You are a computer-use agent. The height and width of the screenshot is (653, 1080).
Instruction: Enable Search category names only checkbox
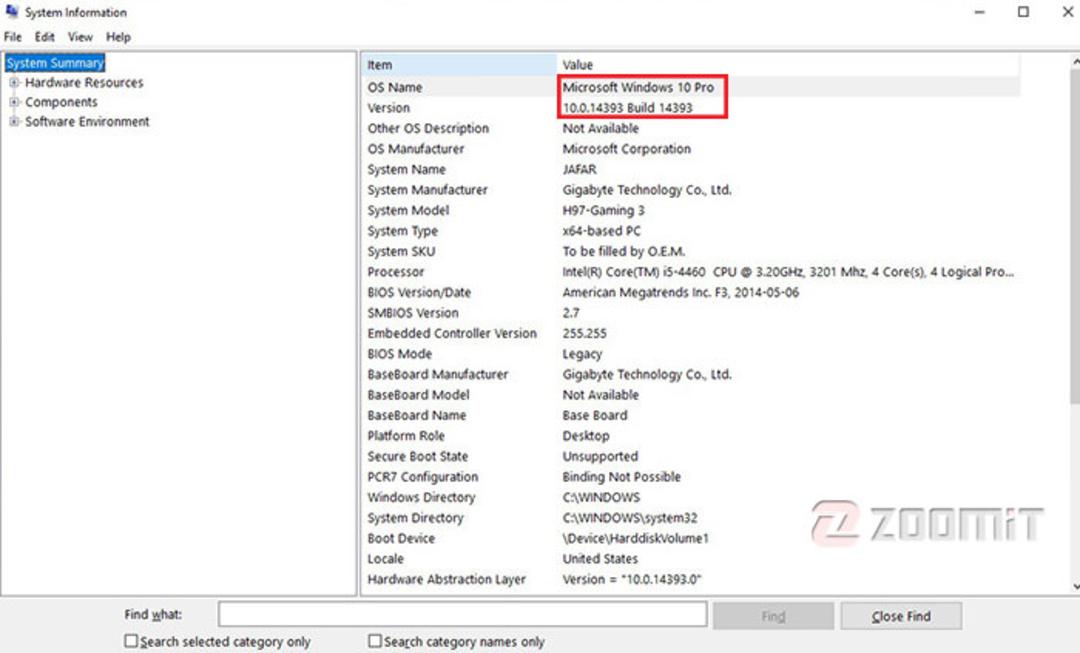(x=375, y=641)
